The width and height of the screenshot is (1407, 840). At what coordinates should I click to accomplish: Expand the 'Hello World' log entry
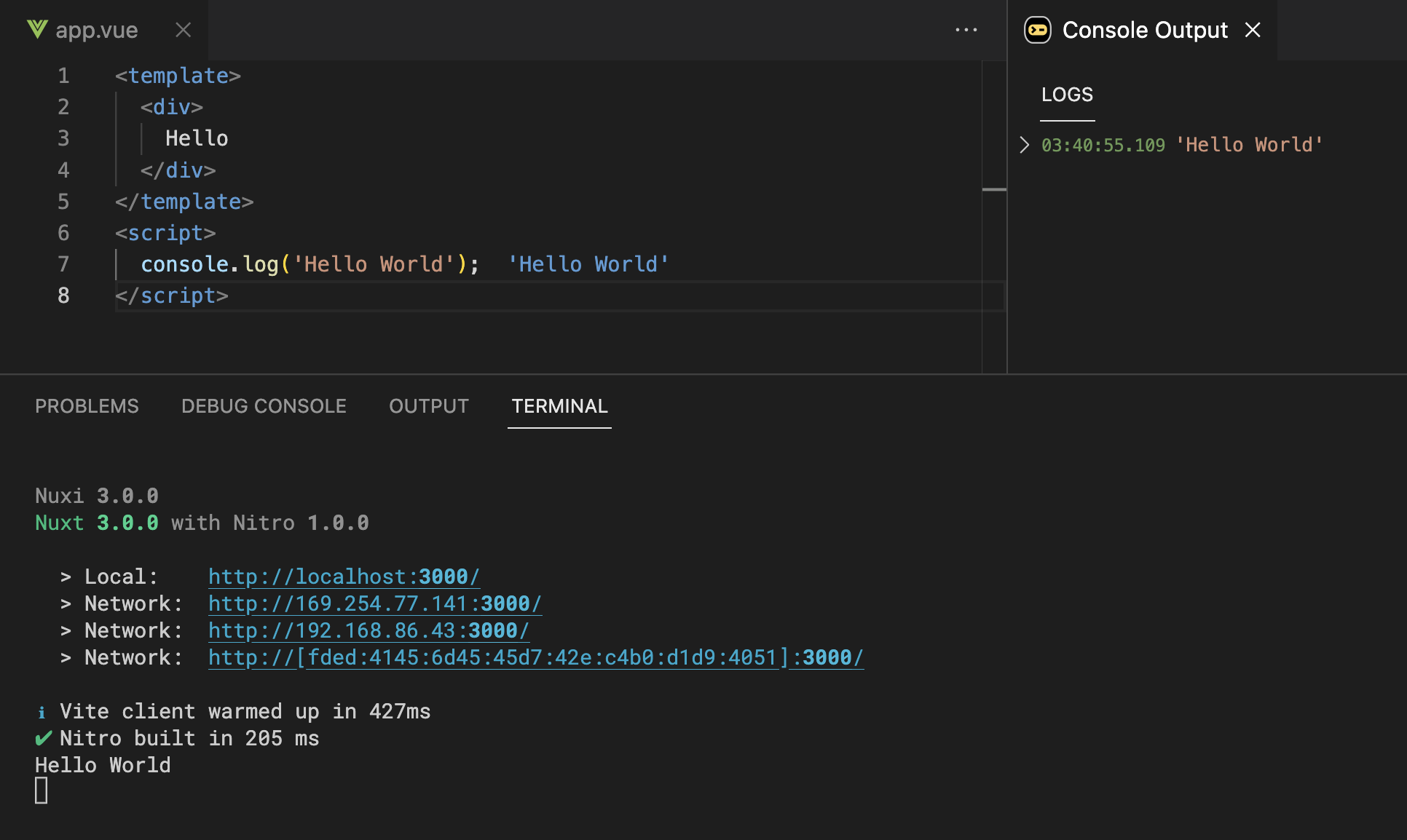(1025, 145)
